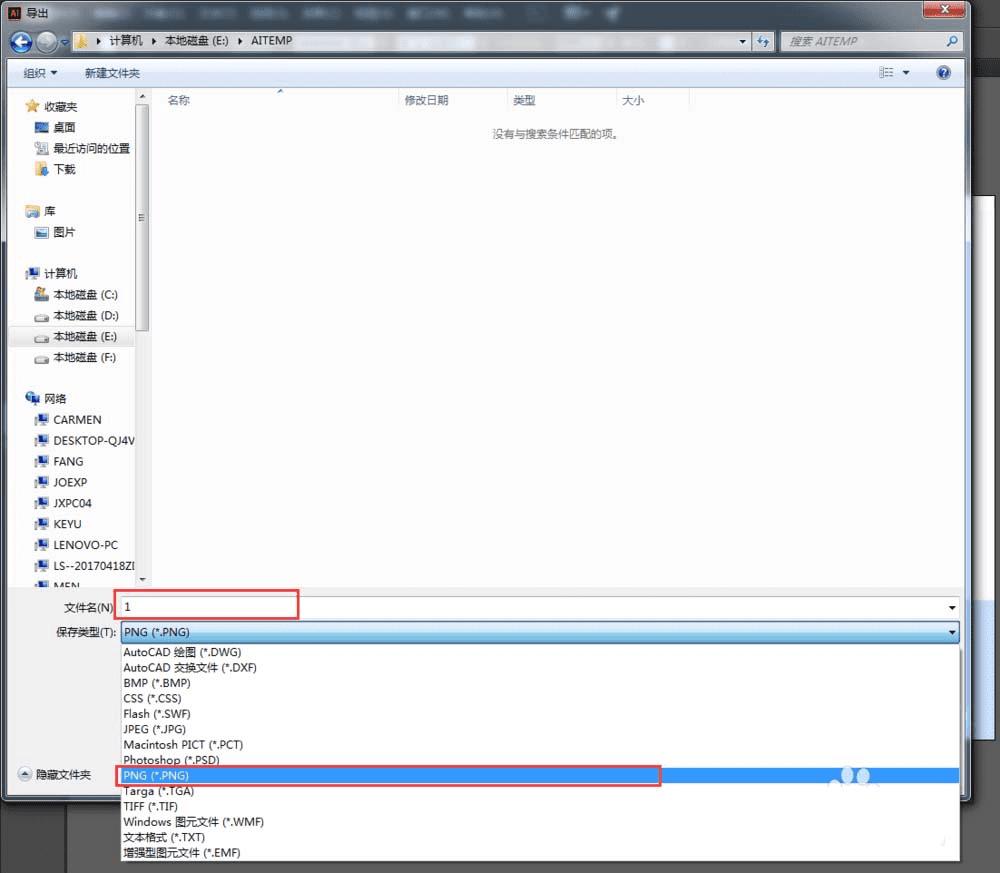
Task: Open network computer CARMEN
Action: tap(77, 420)
